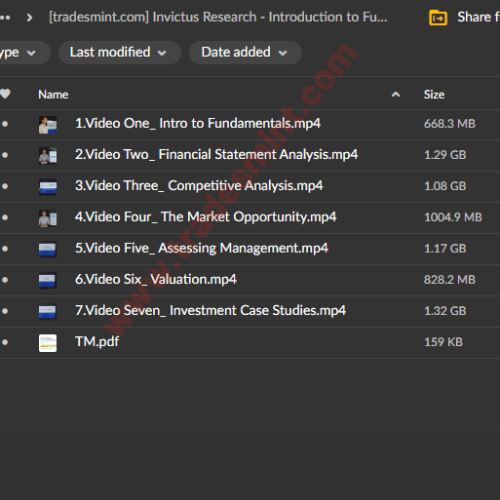
Task: Open thumbnail of 6.Video Six Valuation
Action: pos(48,280)
